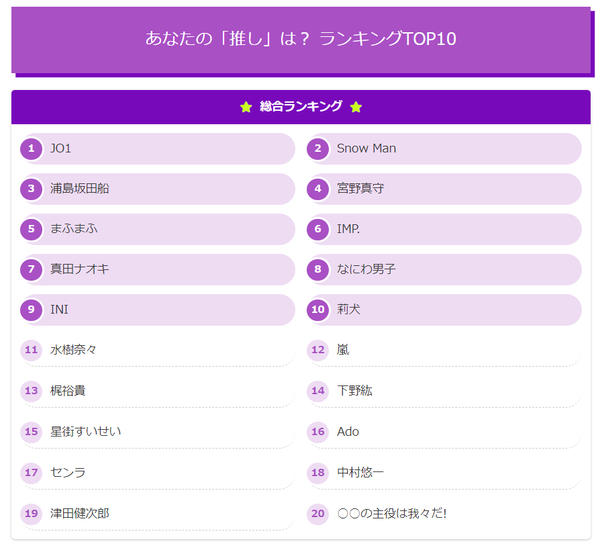Select the 中村悠一 ranking entry

click(444, 473)
